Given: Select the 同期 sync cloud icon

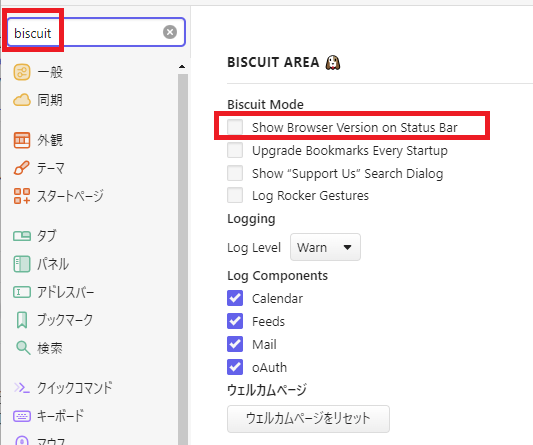Looking at the screenshot, I should (22, 100).
